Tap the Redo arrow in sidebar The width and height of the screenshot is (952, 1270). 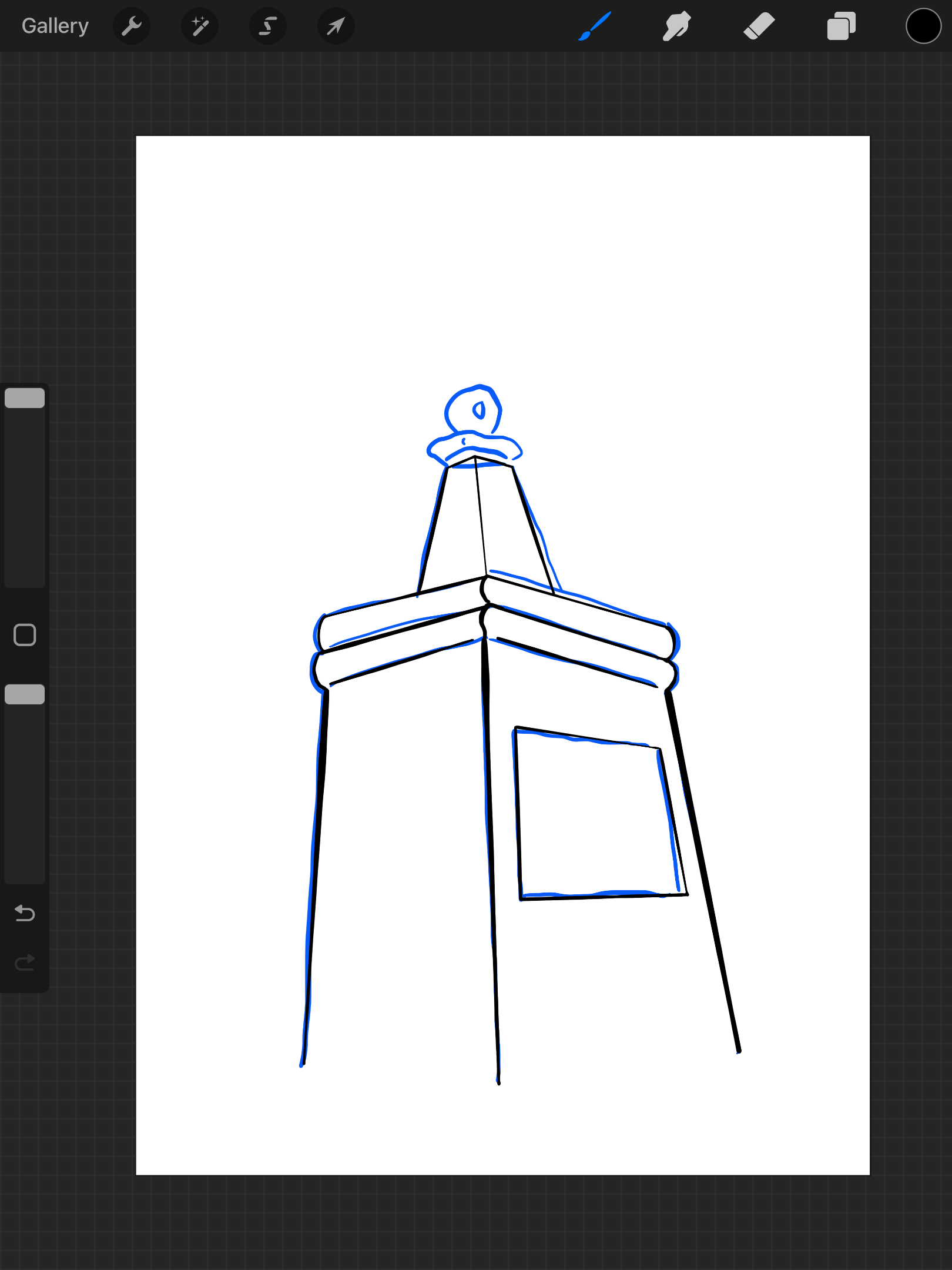(x=25, y=962)
